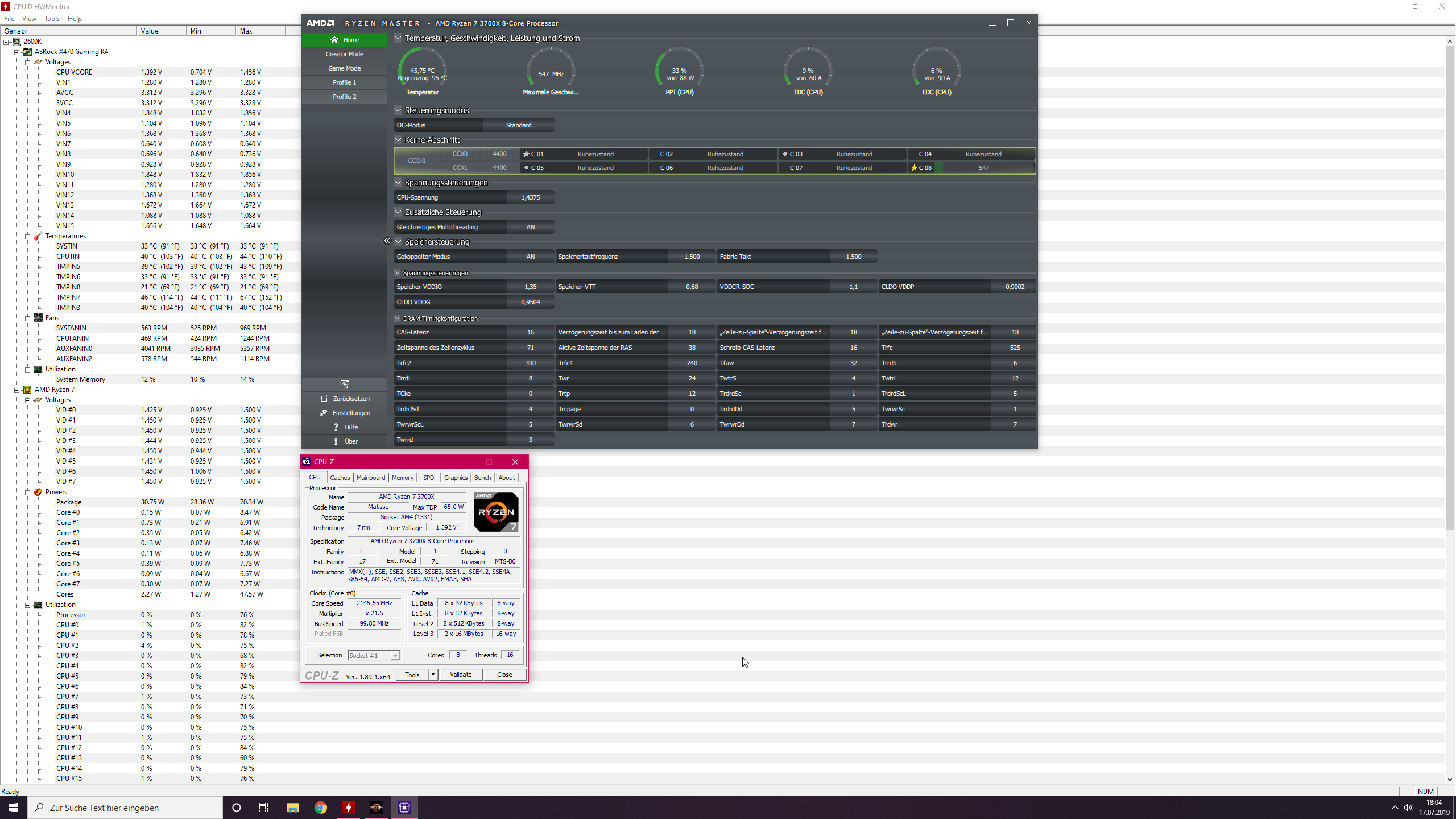Collapse ASRock X470 Gaming K4 tree node

[x=17, y=52]
